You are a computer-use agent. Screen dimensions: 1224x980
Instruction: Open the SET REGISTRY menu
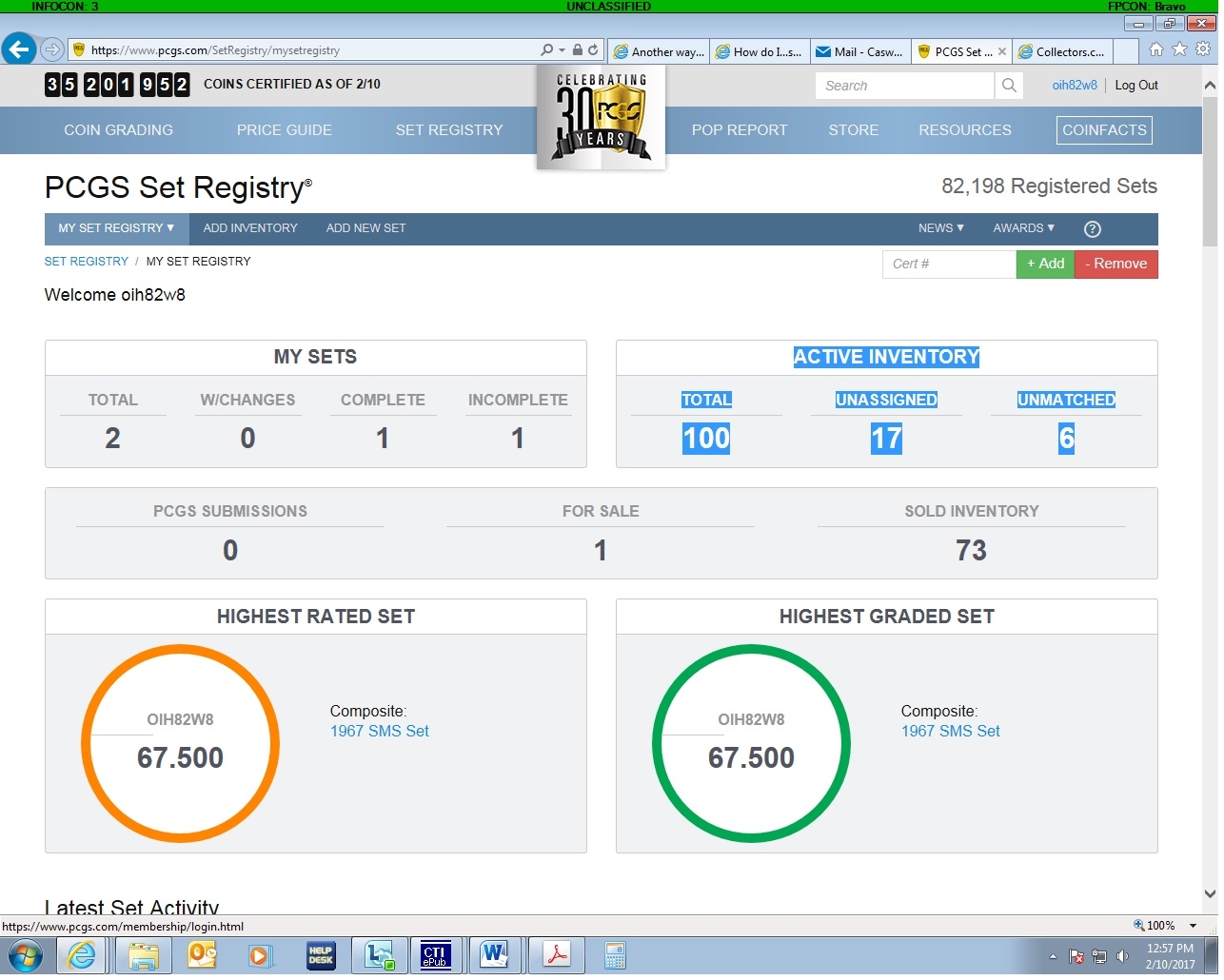click(449, 130)
